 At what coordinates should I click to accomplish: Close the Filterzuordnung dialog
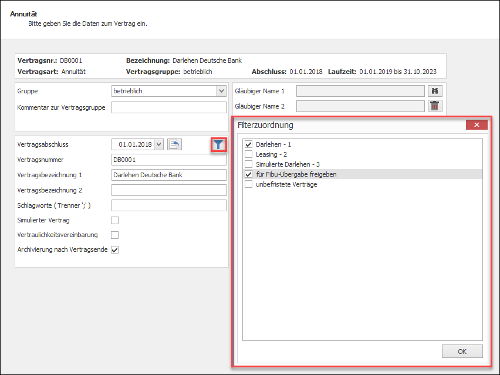tap(477, 125)
